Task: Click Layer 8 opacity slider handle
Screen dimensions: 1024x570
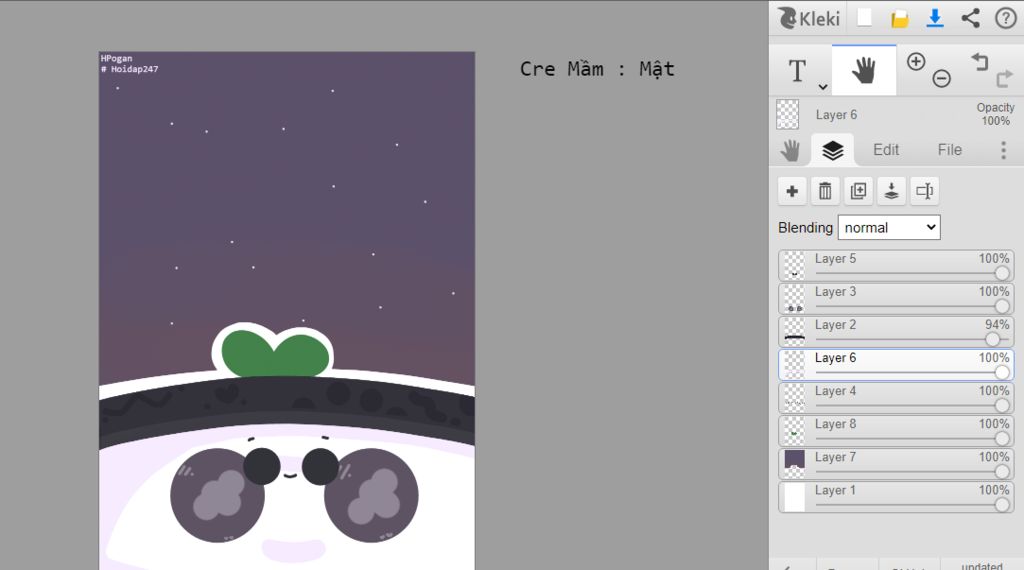Action: (1002, 439)
